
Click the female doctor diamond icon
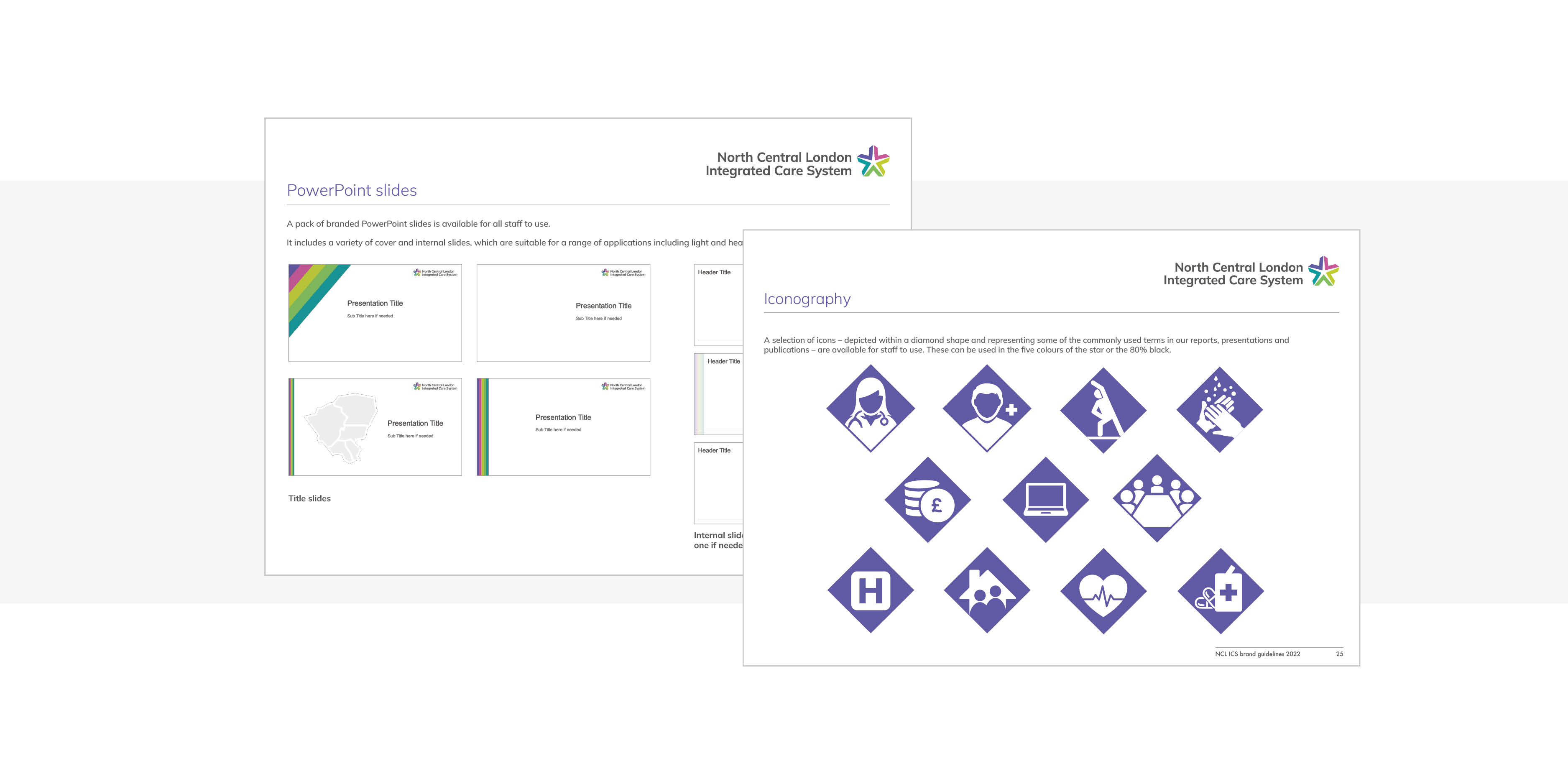tap(871, 409)
